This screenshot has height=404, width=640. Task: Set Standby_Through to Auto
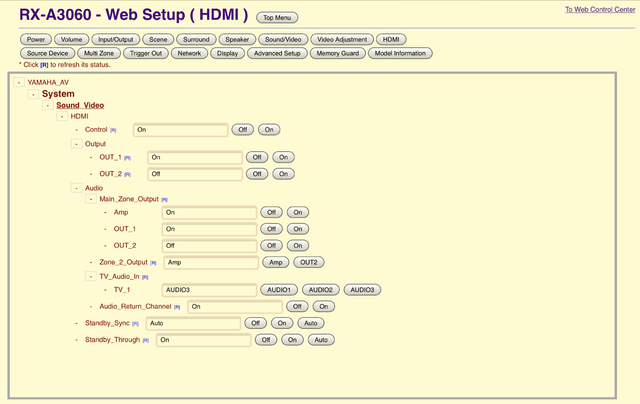pos(321,340)
